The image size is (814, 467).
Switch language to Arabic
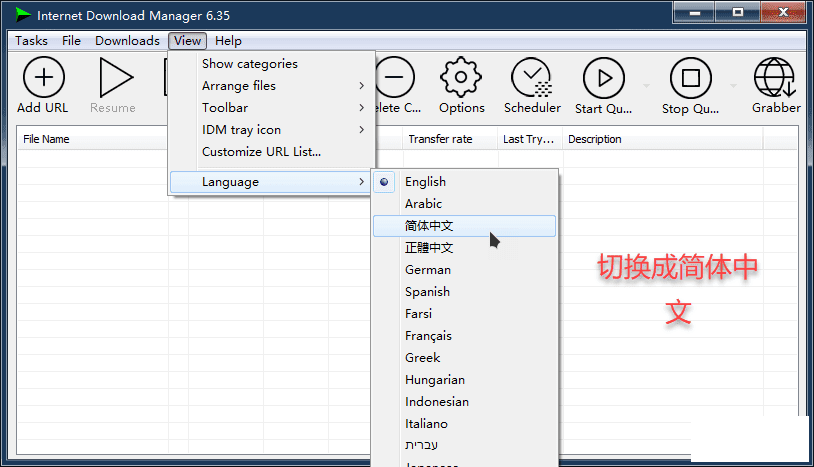tap(465, 204)
